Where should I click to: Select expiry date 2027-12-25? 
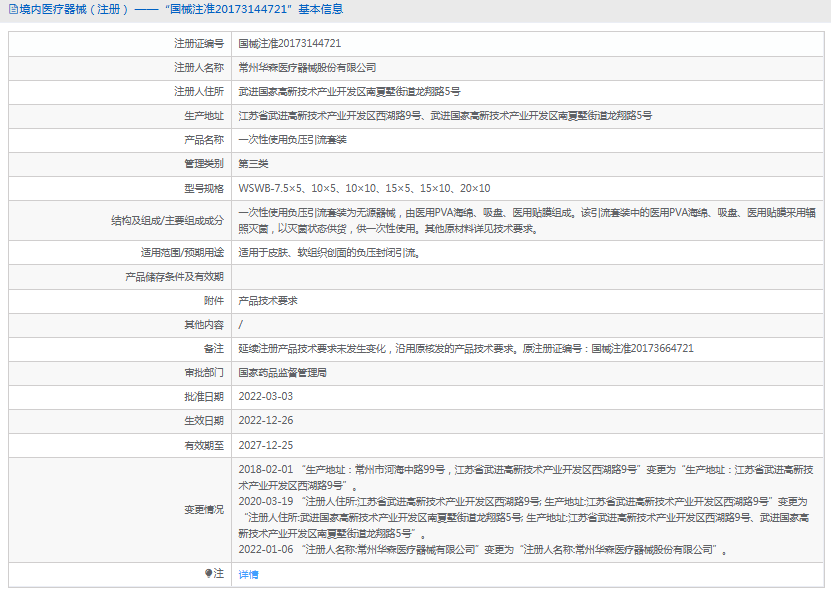(x=266, y=446)
